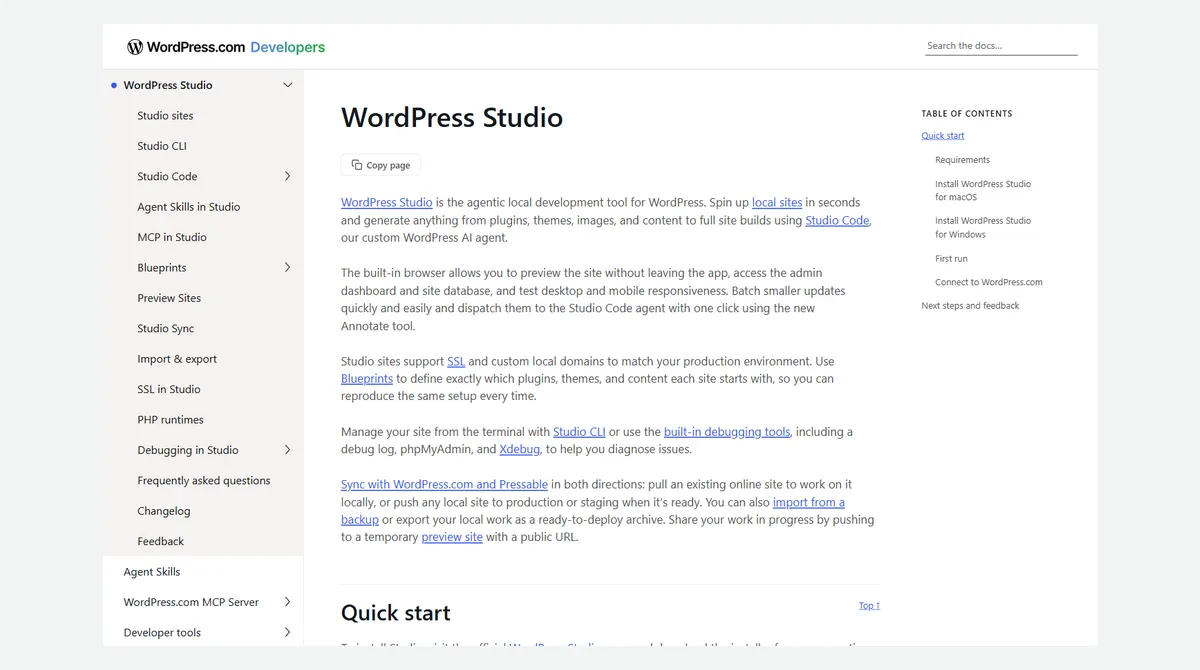Select WordPress.com MCP Server sidebar label
The image size is (1200, 670).
pyautogui.click(x=191, y=602)
